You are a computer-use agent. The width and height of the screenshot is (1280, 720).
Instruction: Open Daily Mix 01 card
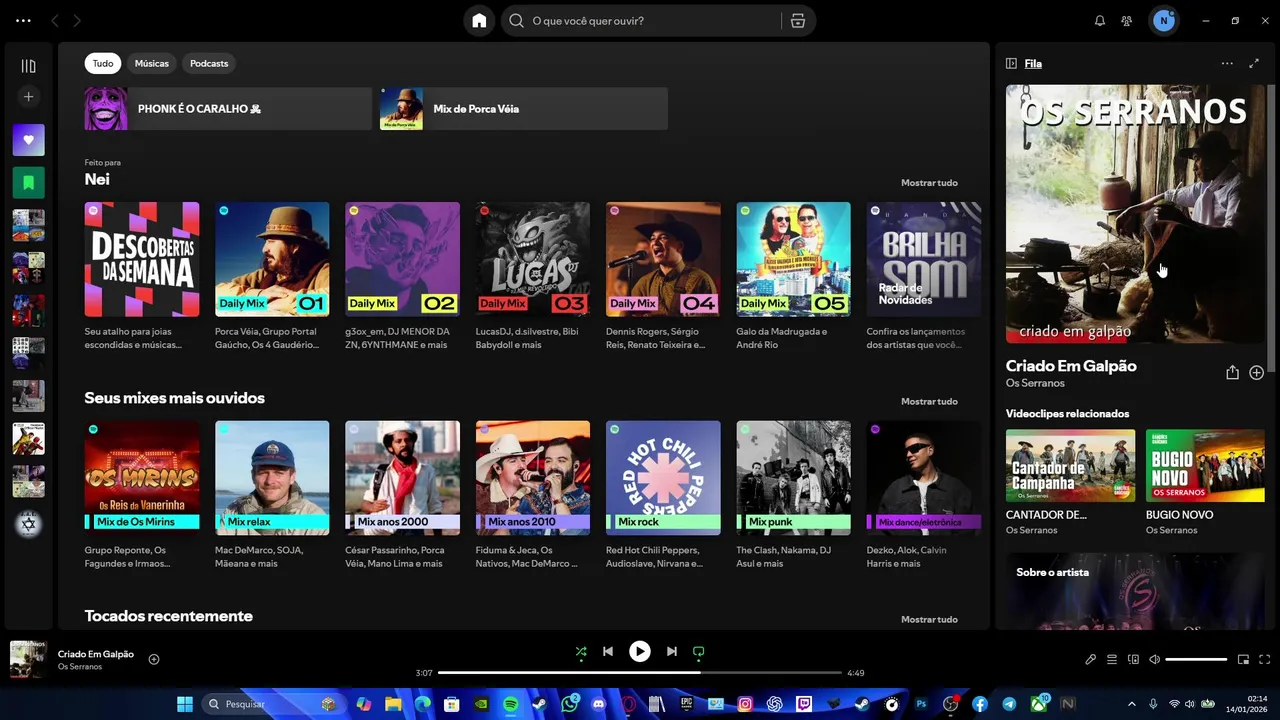coord(272,276)
